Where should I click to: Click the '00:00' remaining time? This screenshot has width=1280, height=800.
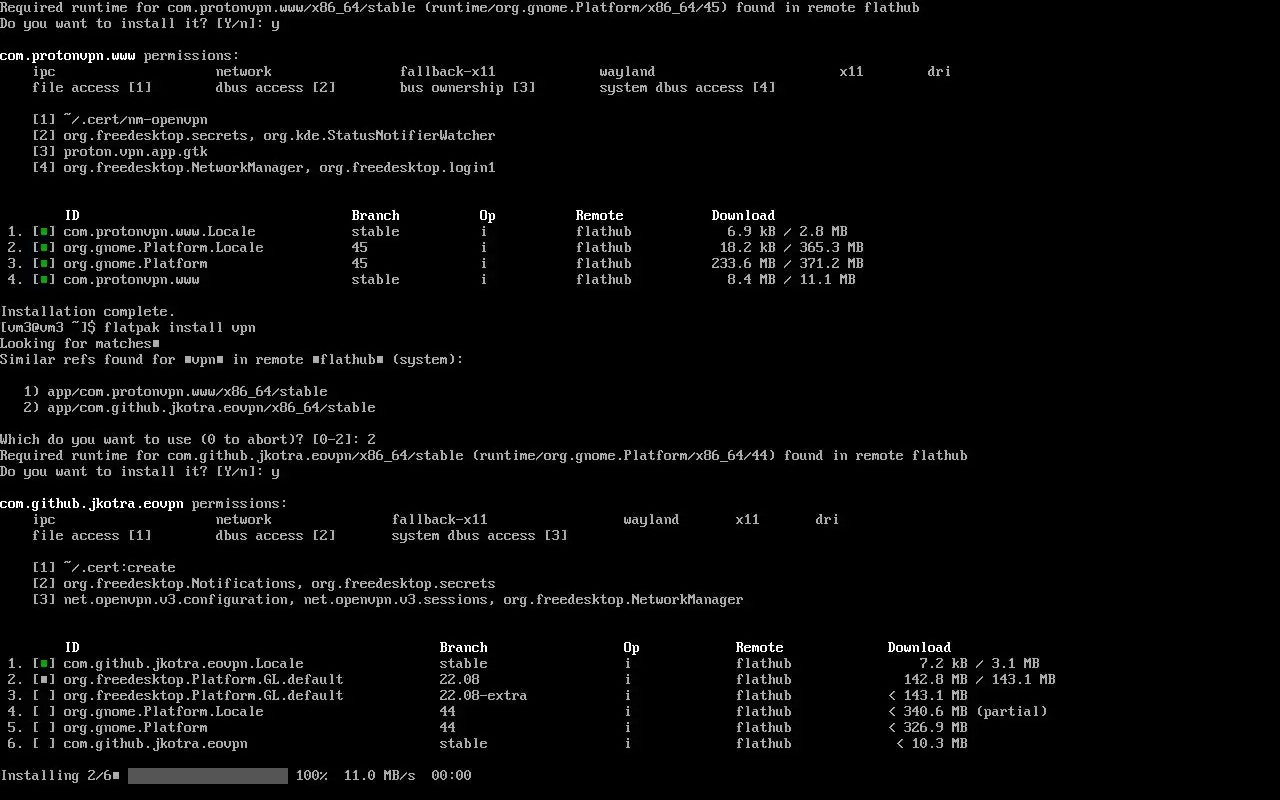click(x=452, y=776)
